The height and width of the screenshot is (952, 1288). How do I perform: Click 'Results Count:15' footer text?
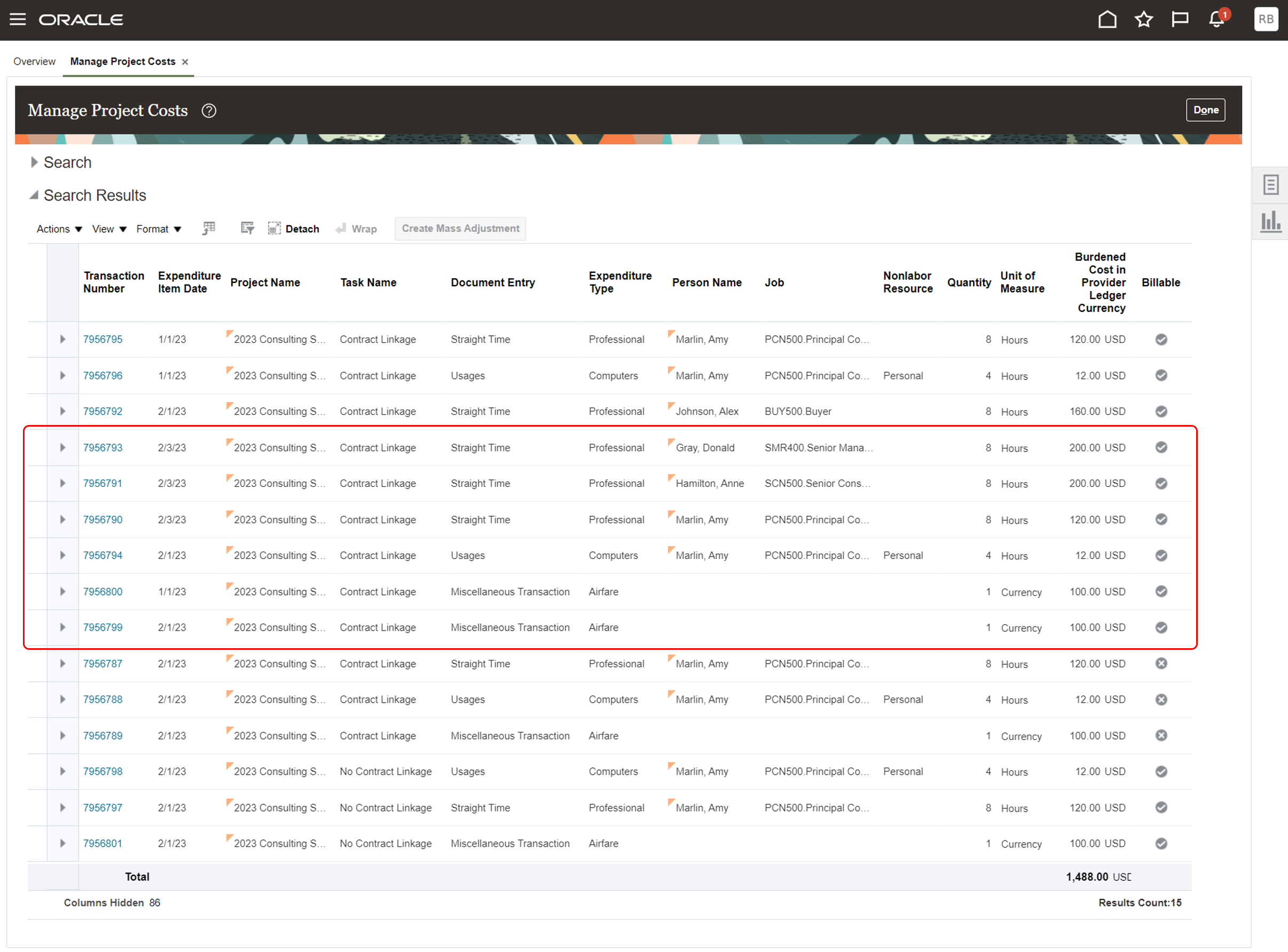[1140, 903]
